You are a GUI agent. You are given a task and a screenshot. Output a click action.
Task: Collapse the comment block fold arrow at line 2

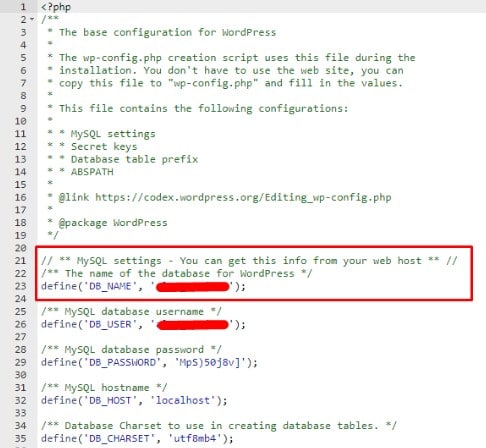coord(32,19)
